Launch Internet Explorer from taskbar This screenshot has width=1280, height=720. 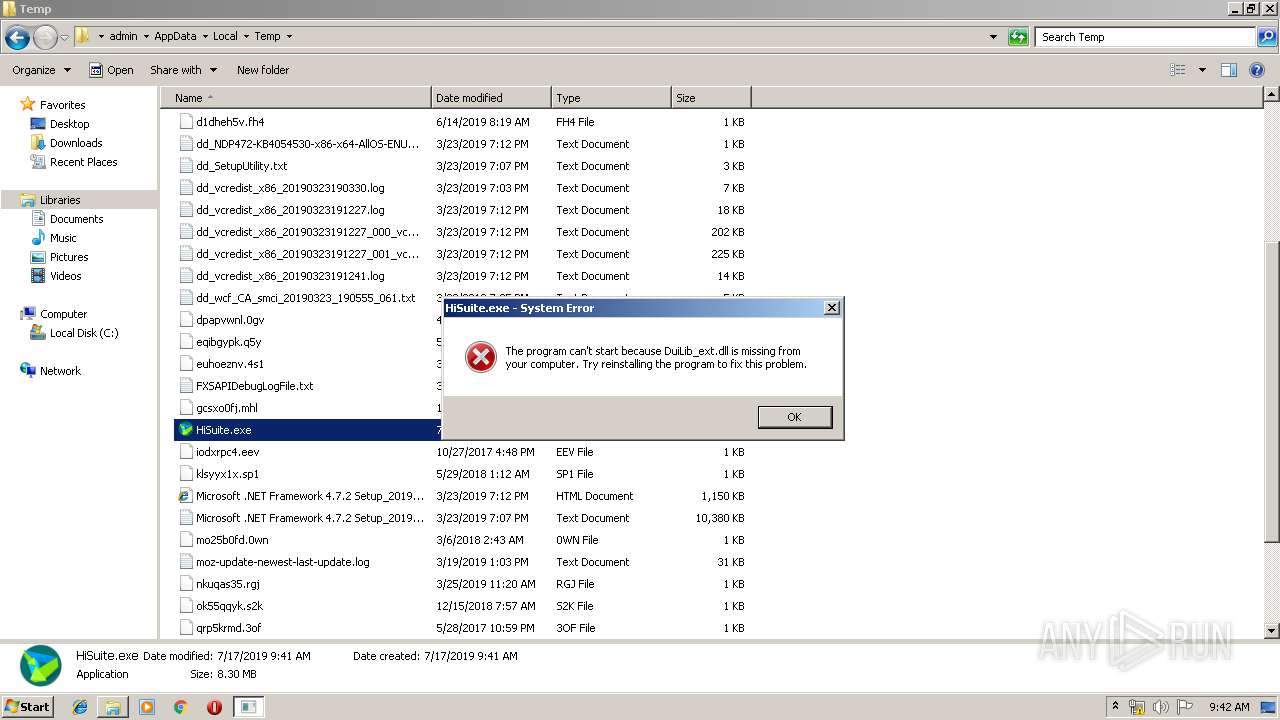coord(81,707)
